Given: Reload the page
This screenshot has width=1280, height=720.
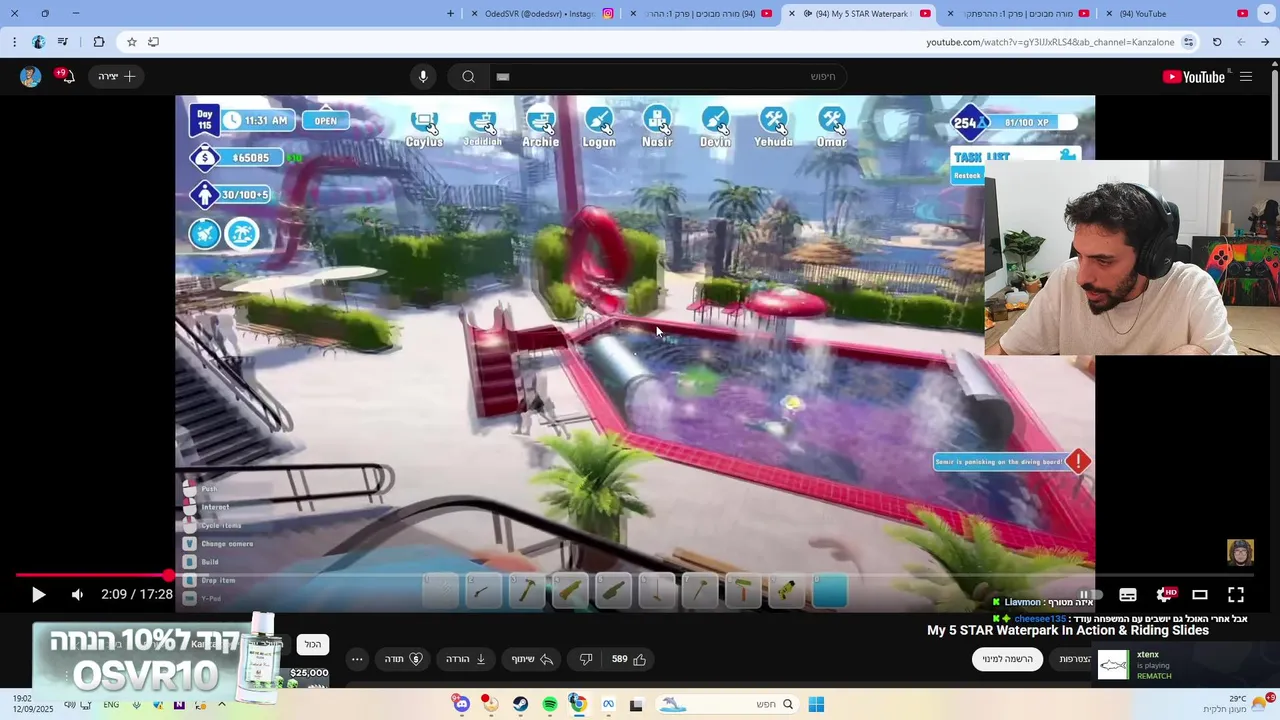Looking at the screenshot, I should (x=1217, y=42).
